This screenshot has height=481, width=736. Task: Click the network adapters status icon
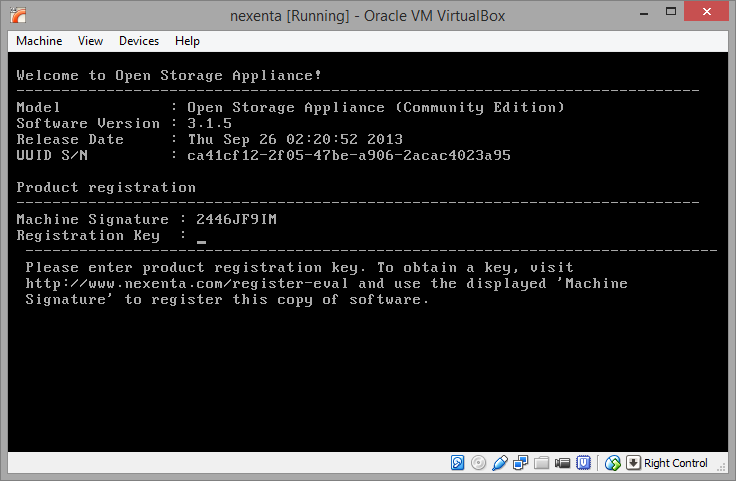coord(520,463)
